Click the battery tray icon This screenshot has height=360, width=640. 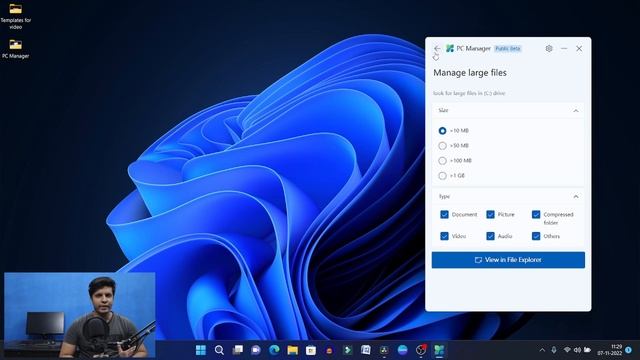coord(587,350)
